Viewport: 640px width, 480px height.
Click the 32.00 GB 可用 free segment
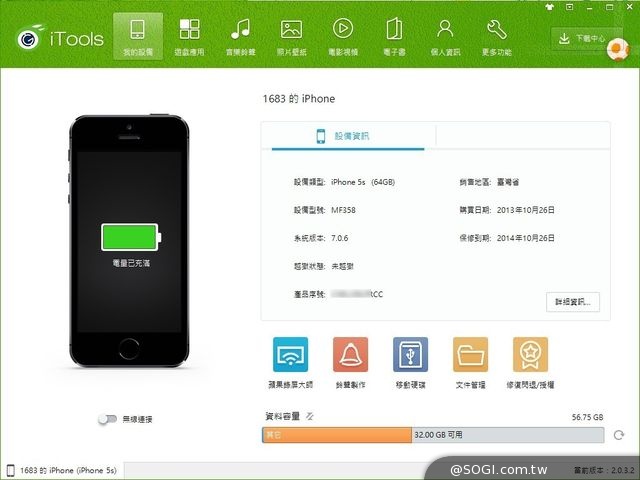click(508, 435)
